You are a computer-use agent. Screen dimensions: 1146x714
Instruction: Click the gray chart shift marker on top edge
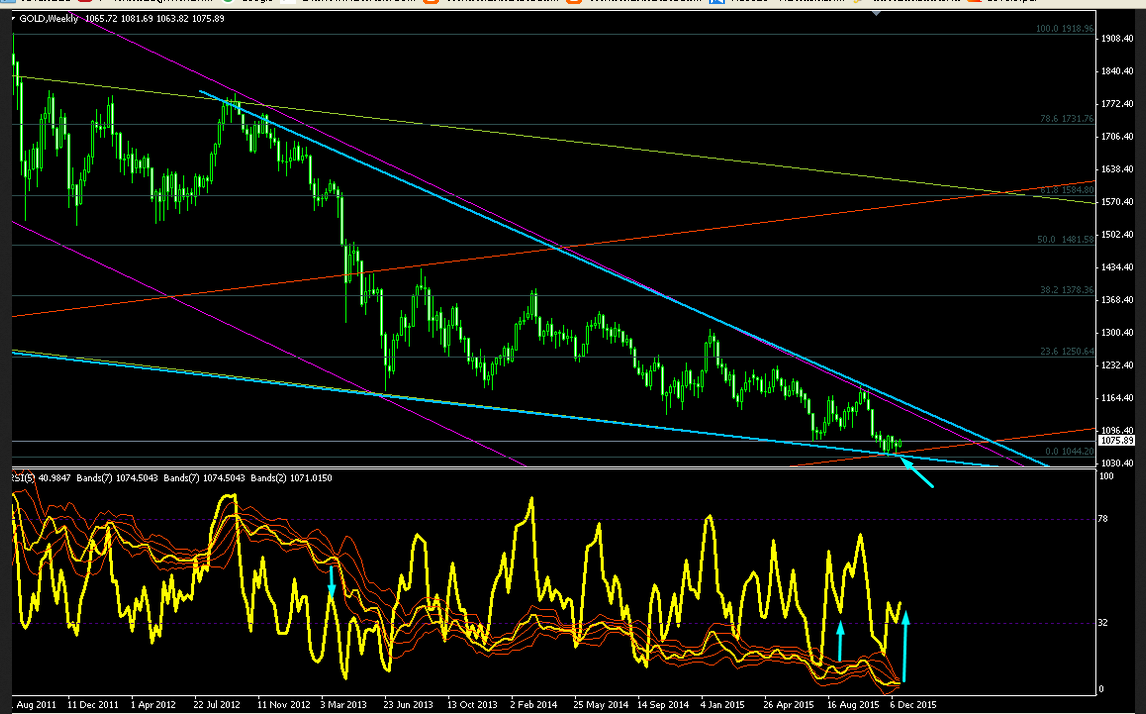pos(877,14)
